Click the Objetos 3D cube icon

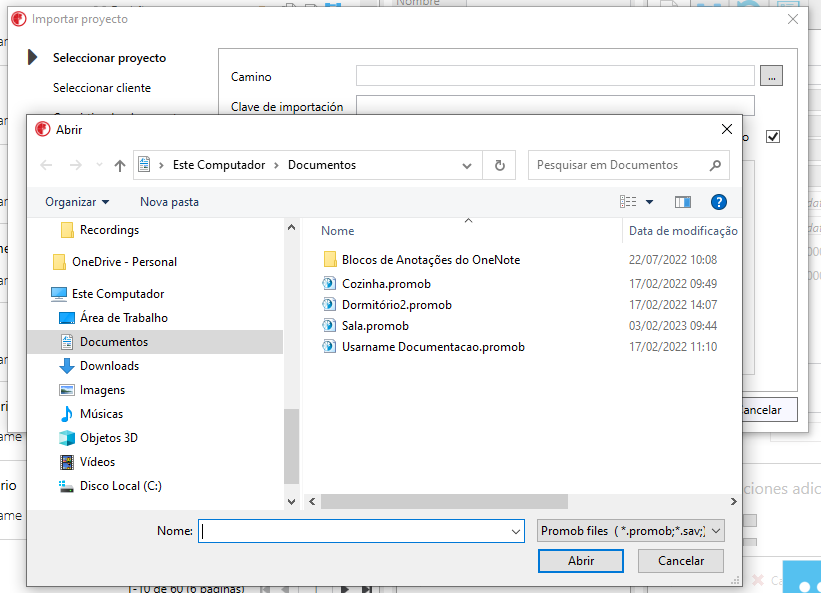[x=66, y=438]
